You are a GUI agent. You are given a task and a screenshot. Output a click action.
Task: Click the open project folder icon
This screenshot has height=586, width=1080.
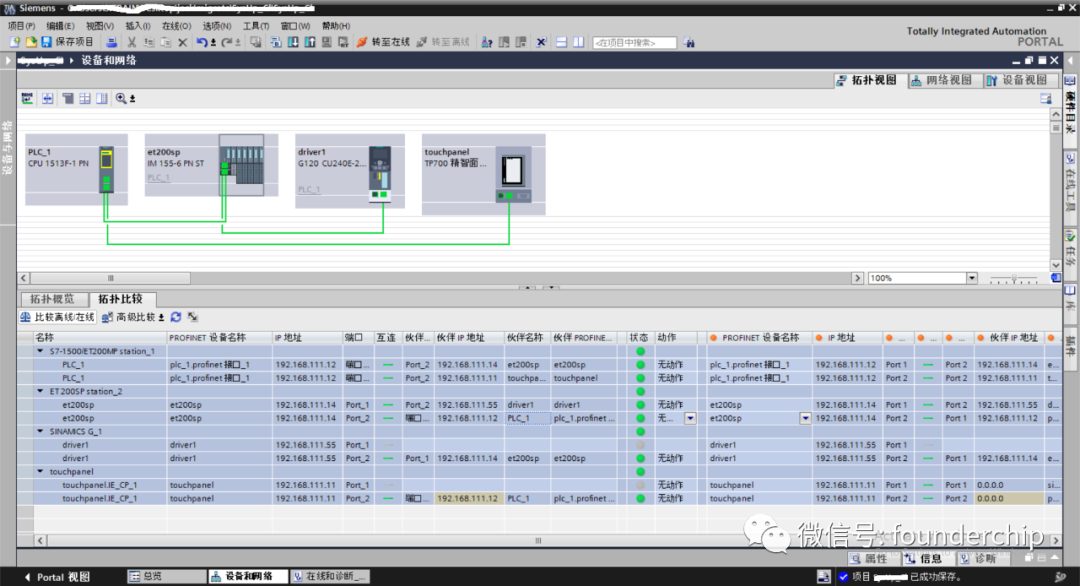(30, 42)
